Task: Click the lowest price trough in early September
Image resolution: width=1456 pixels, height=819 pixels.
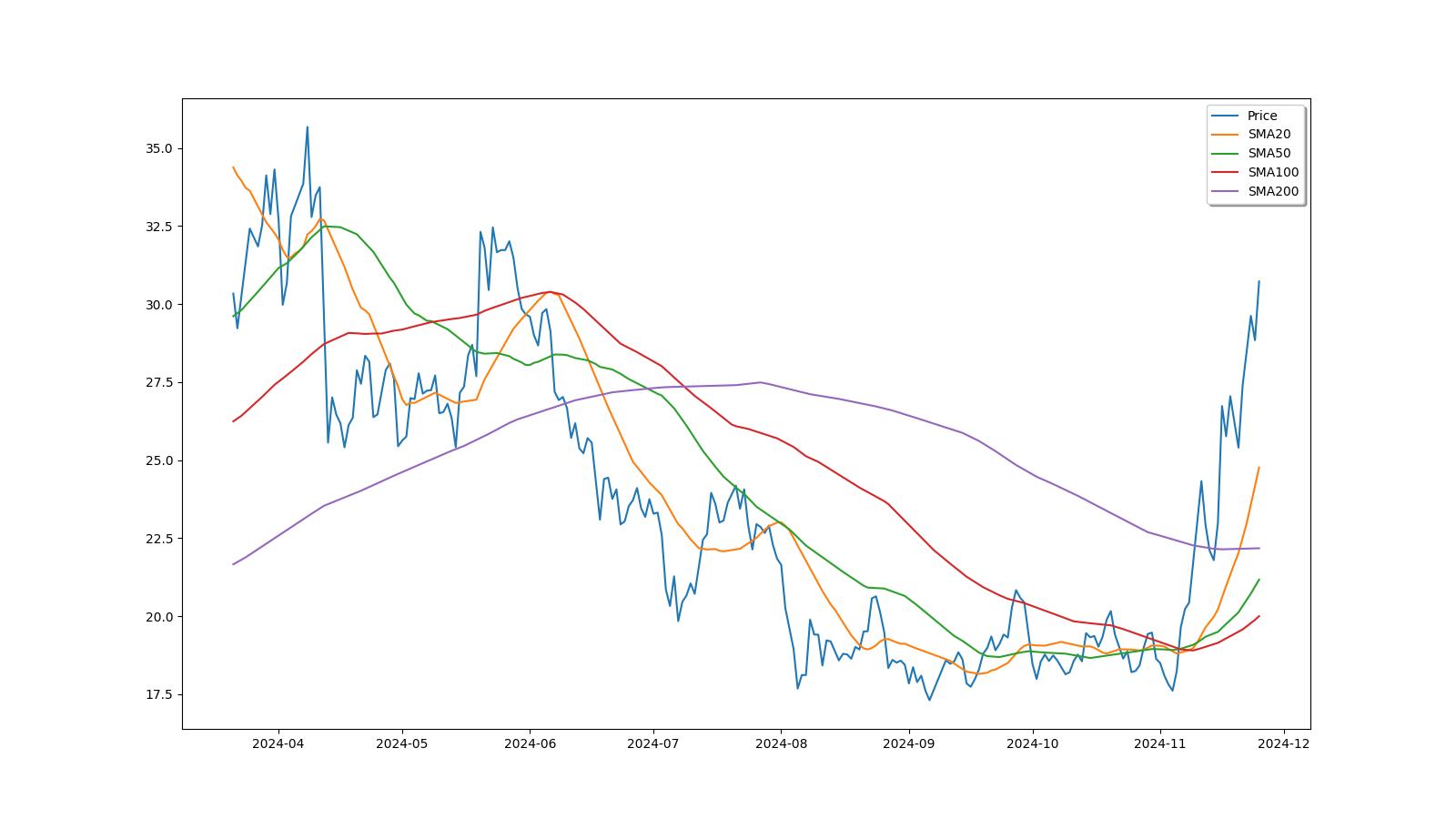Action: click(929, 700)
